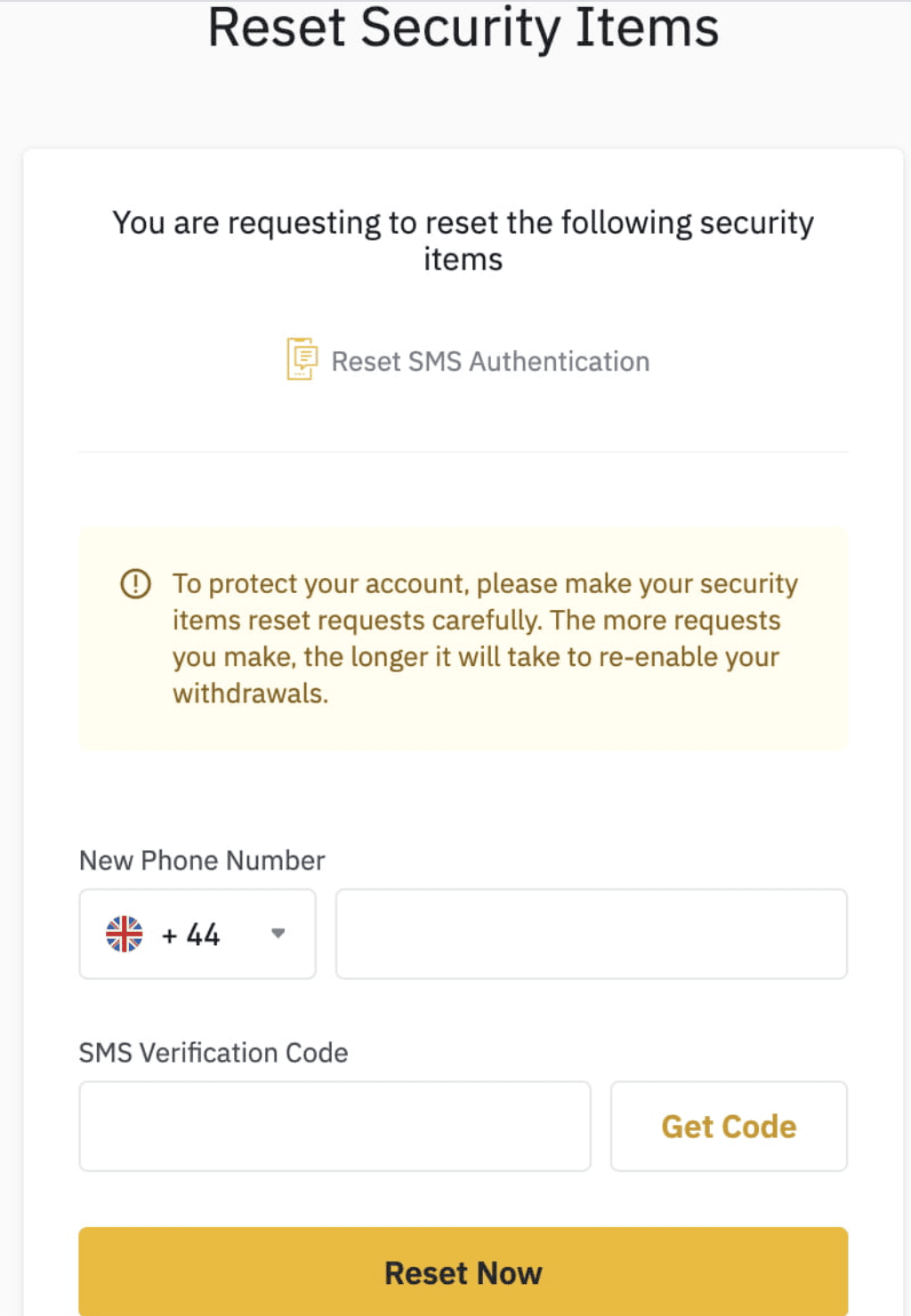This screenshot has width=911, height=1316.
Task: Click 'items' under the requesting reset text
Action: 463,260
